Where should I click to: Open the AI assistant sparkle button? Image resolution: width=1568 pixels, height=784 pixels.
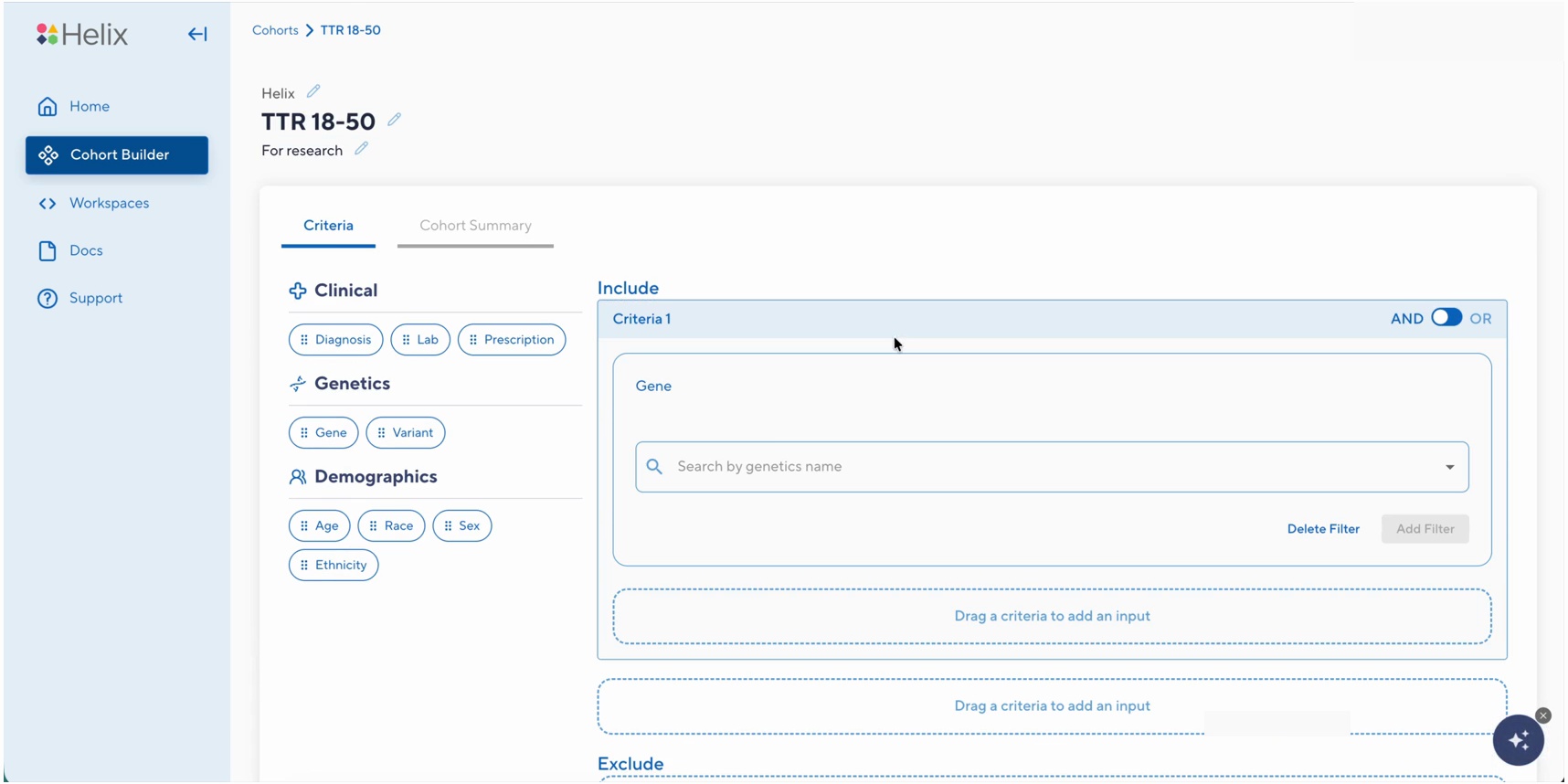tap(1518, 740)
